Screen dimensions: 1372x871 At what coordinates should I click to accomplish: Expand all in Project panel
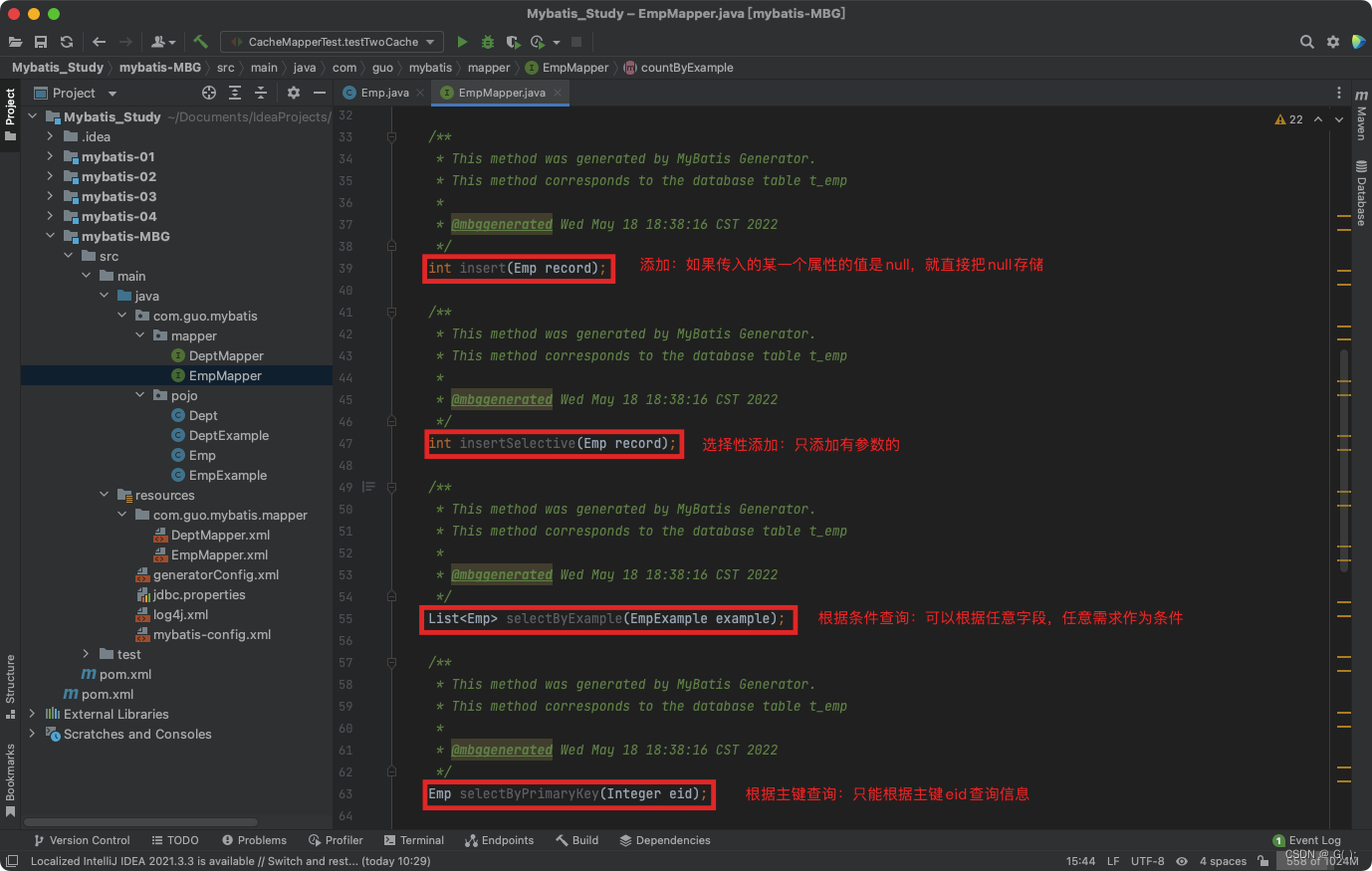(235, 93)
